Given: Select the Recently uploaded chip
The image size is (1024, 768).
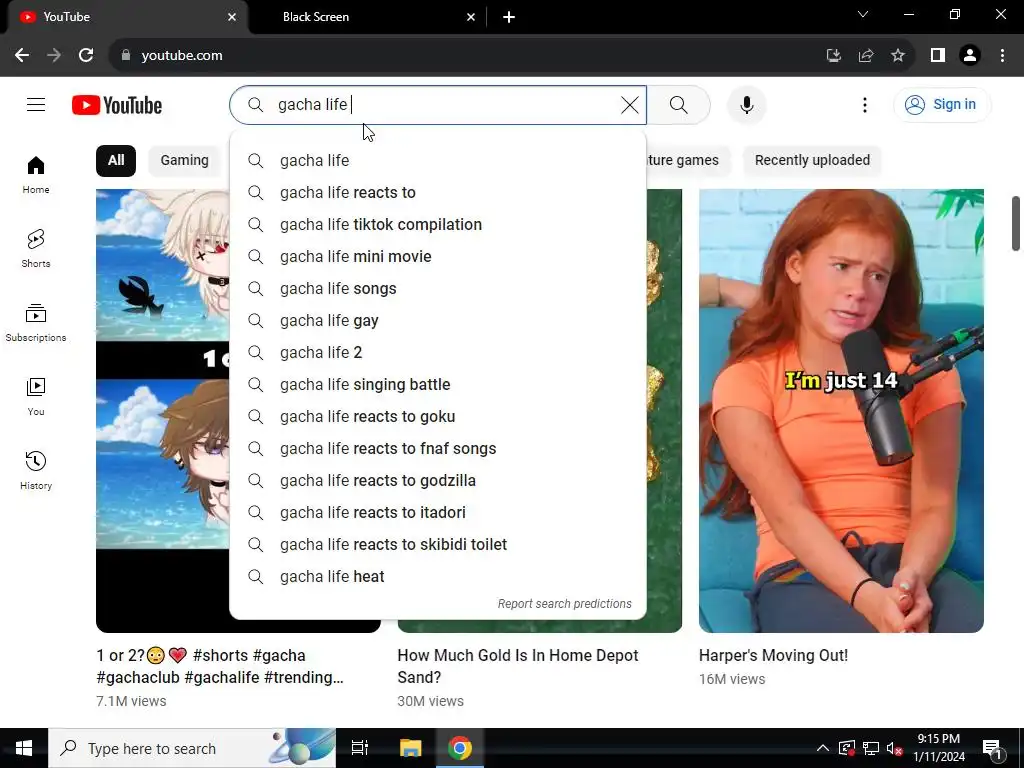Looking at the screenshot, I should point(812,161).
